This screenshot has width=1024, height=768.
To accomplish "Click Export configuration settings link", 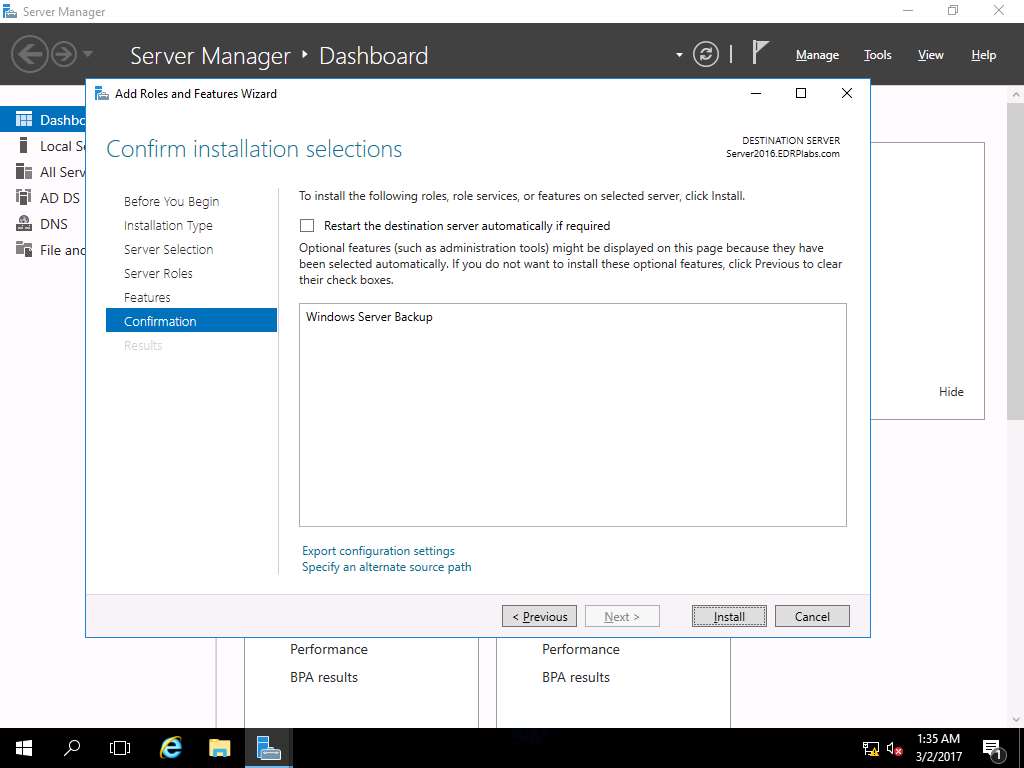I will [x=378, y=551].
